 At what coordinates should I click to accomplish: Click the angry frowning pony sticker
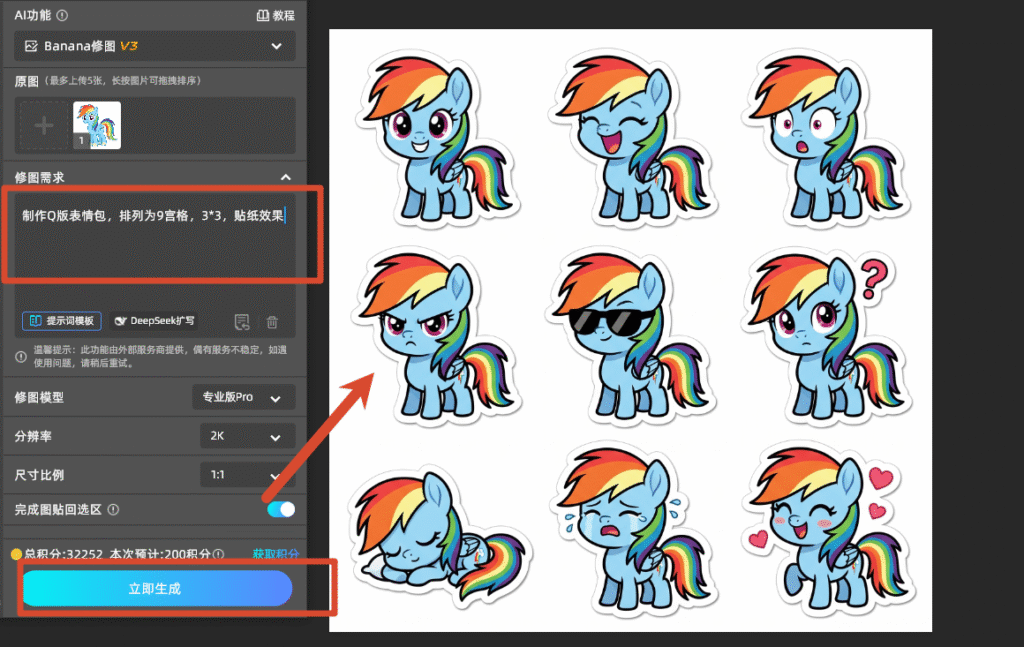pyautogui.click(x=436, y=336)
